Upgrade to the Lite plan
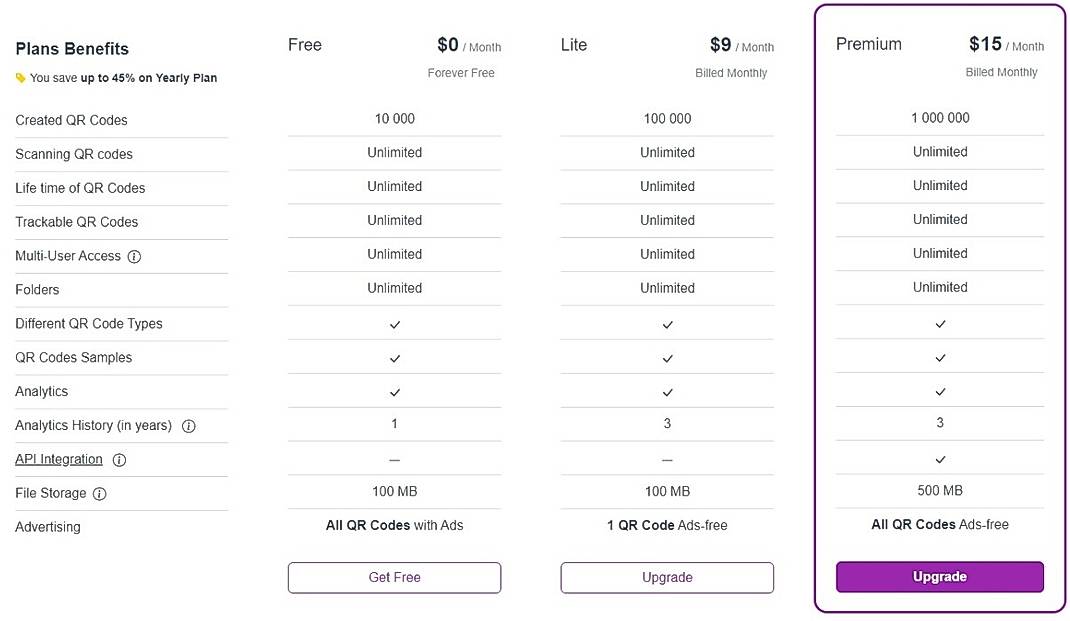The image size is (1070, 621). (x=667, y=577)
